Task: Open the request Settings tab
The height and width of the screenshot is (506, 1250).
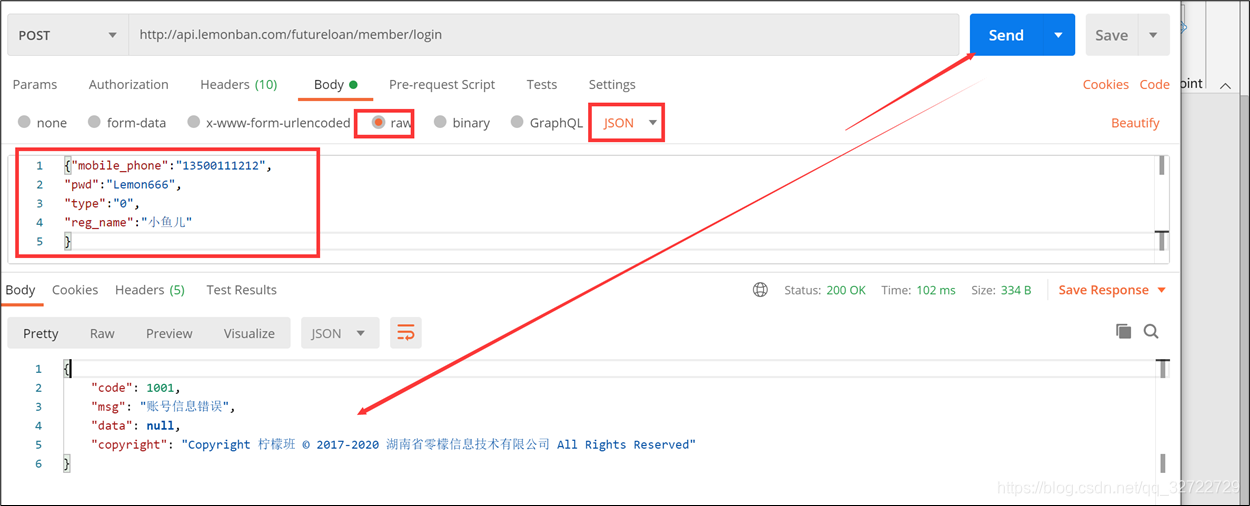Action: coord(612,85)
